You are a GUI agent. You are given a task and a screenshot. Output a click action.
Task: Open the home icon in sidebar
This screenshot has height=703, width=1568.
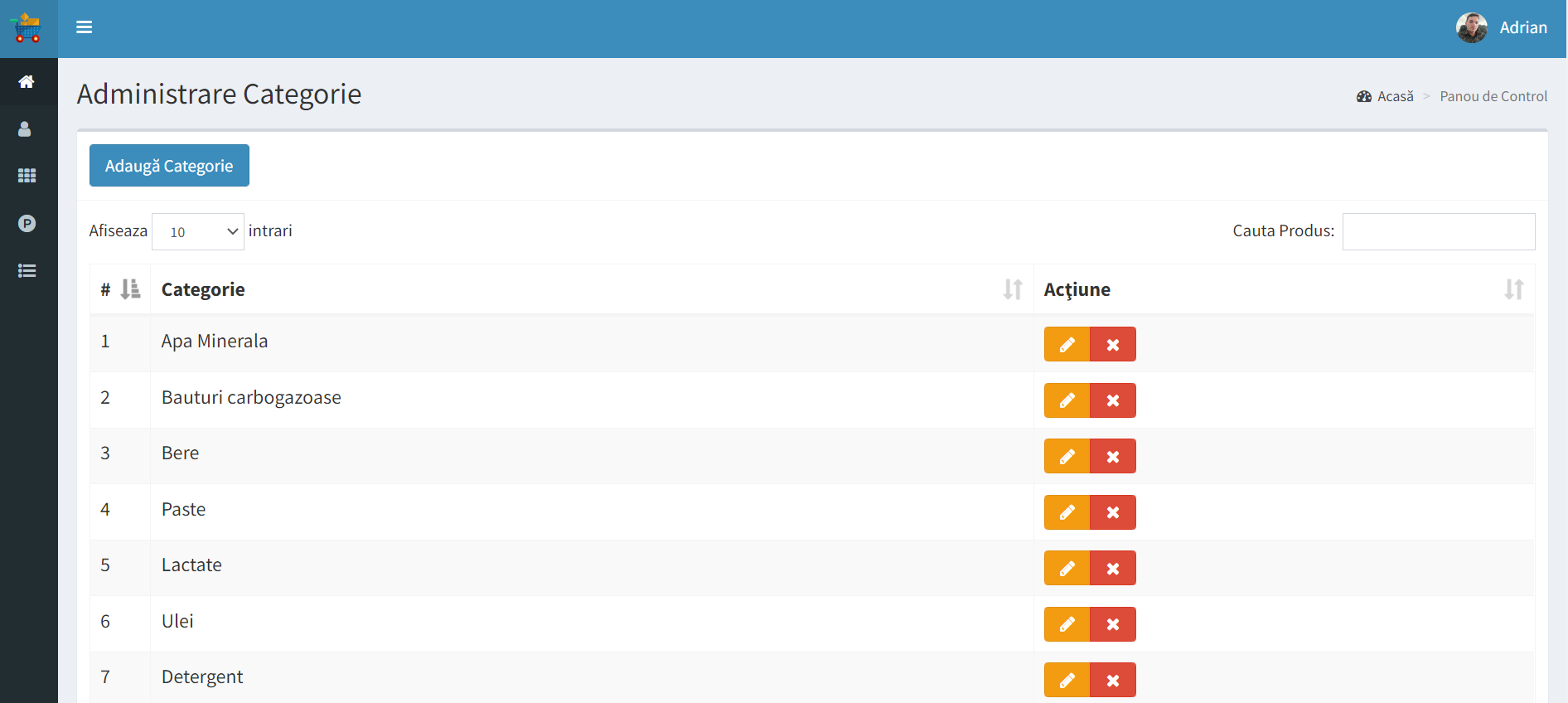[x=27, y=81]
